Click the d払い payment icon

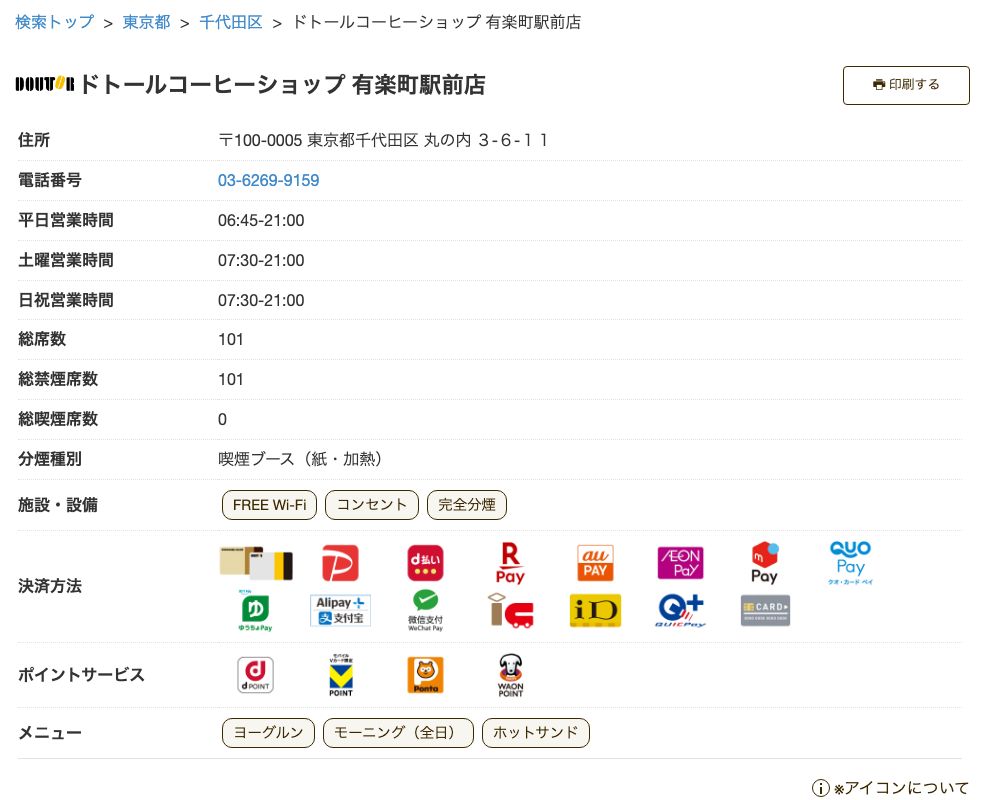pos(425,563)
